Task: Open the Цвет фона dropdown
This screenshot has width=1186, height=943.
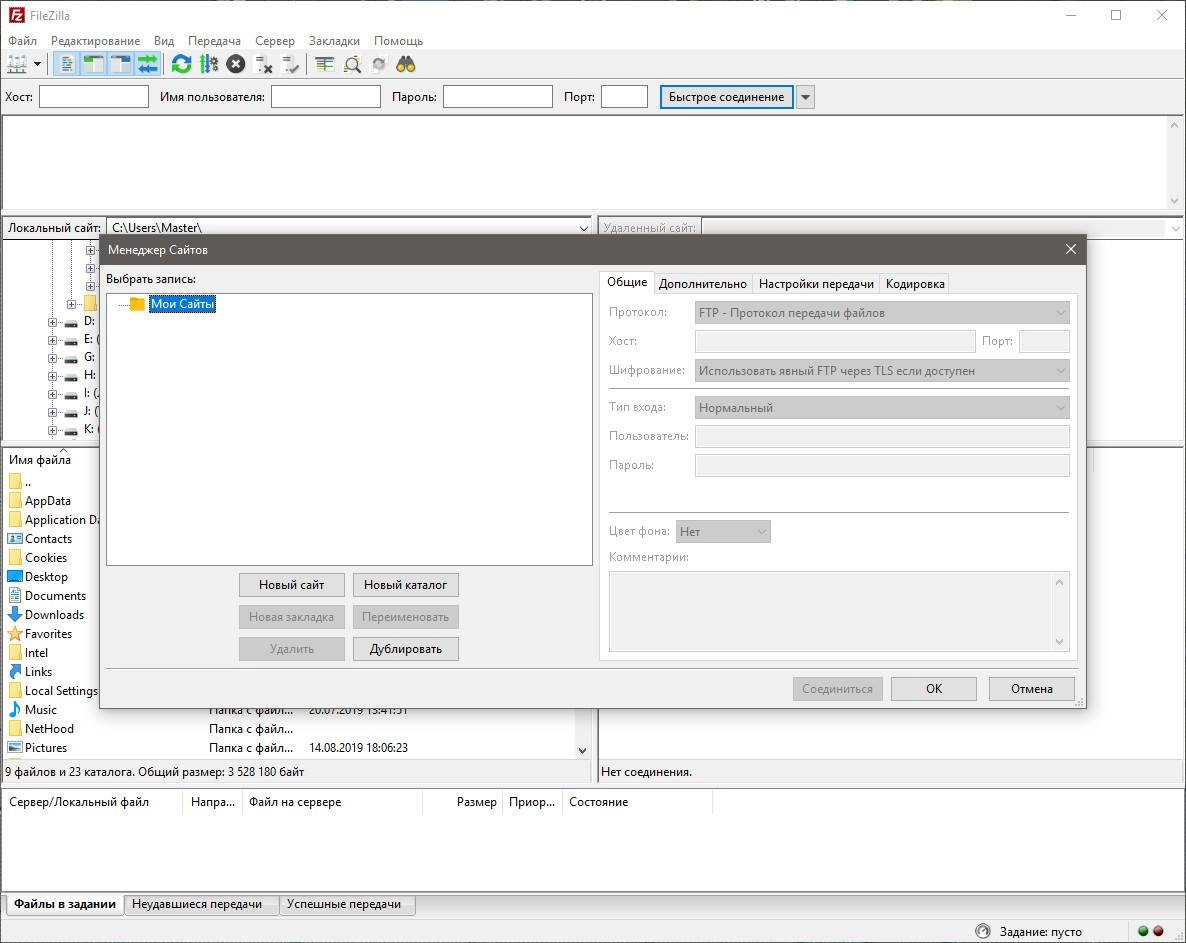Action: [723, 532]
